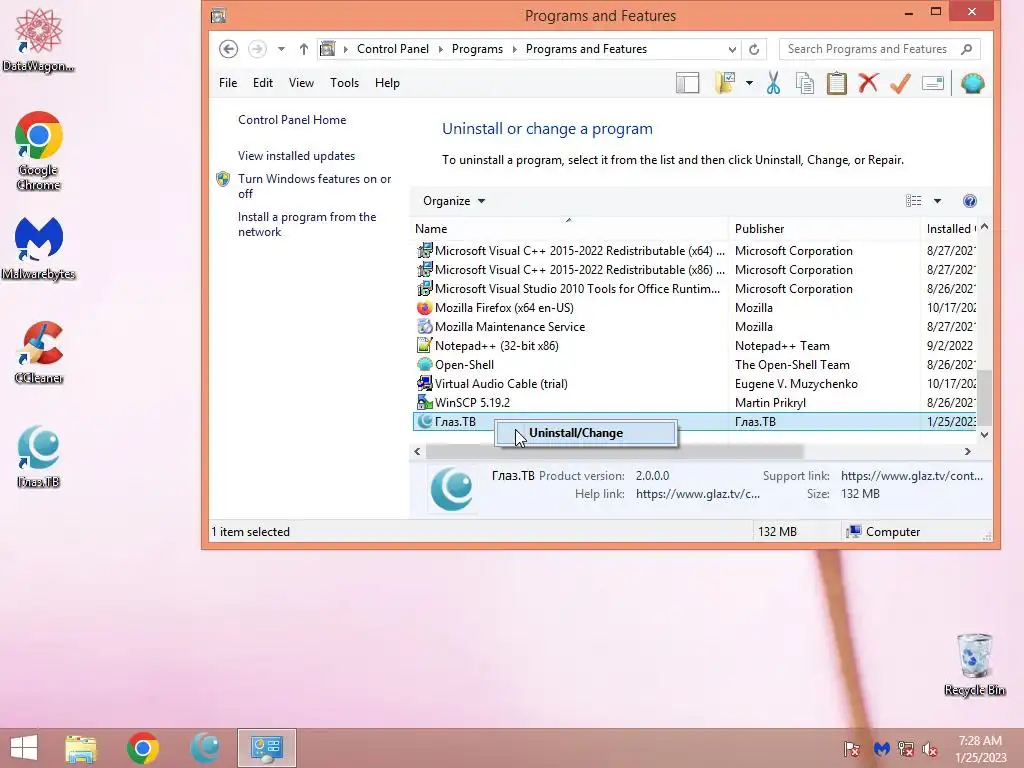Open DataWagon desktop shortcut
The height and width of the screenshot is (768, 1024).
point(39,40)
